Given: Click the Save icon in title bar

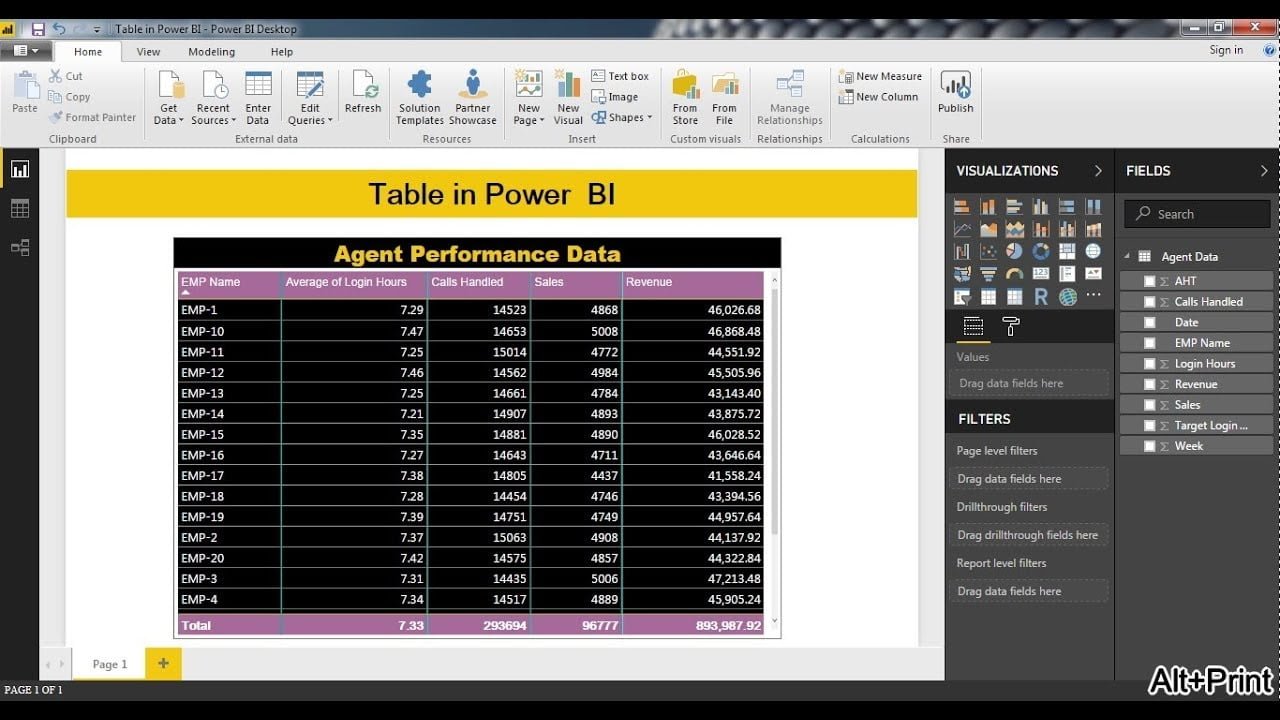Looking at the screenshot, I should pyautogui.click(x=38, y=29).
